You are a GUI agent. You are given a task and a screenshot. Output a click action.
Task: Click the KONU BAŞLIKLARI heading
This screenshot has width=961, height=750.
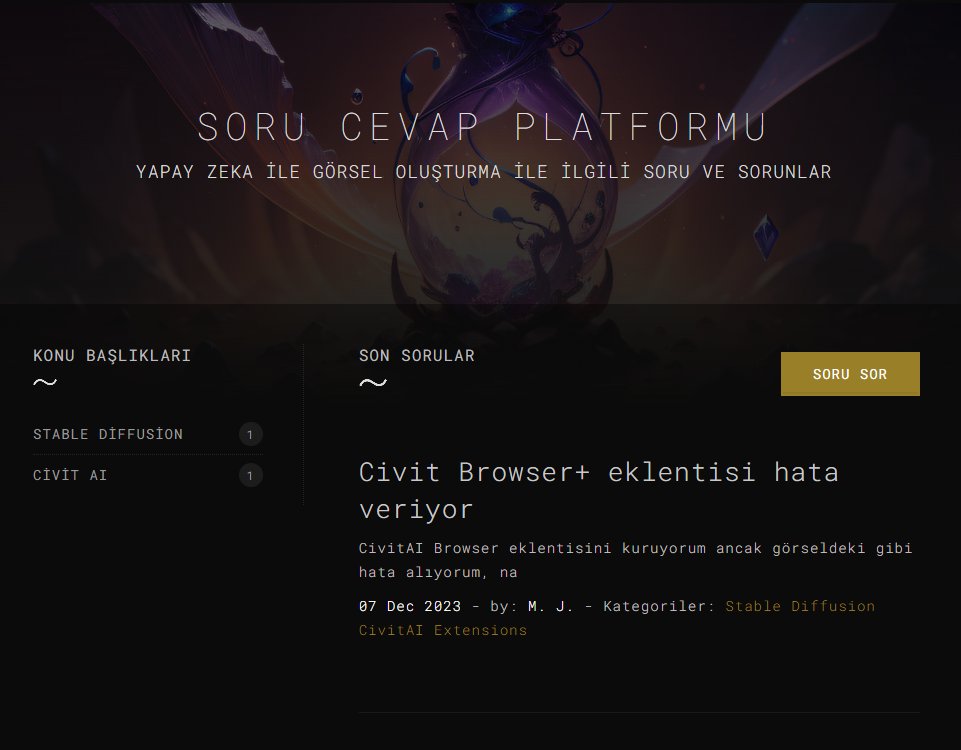pos(112,355)
